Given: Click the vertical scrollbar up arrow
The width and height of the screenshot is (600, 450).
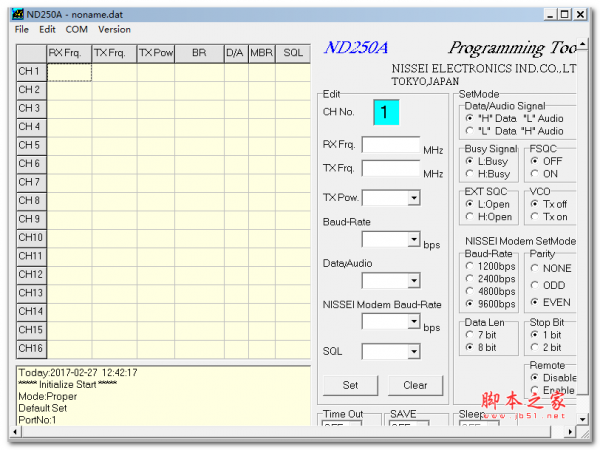Looking at the screenshot, I should (x=582, y=44).
